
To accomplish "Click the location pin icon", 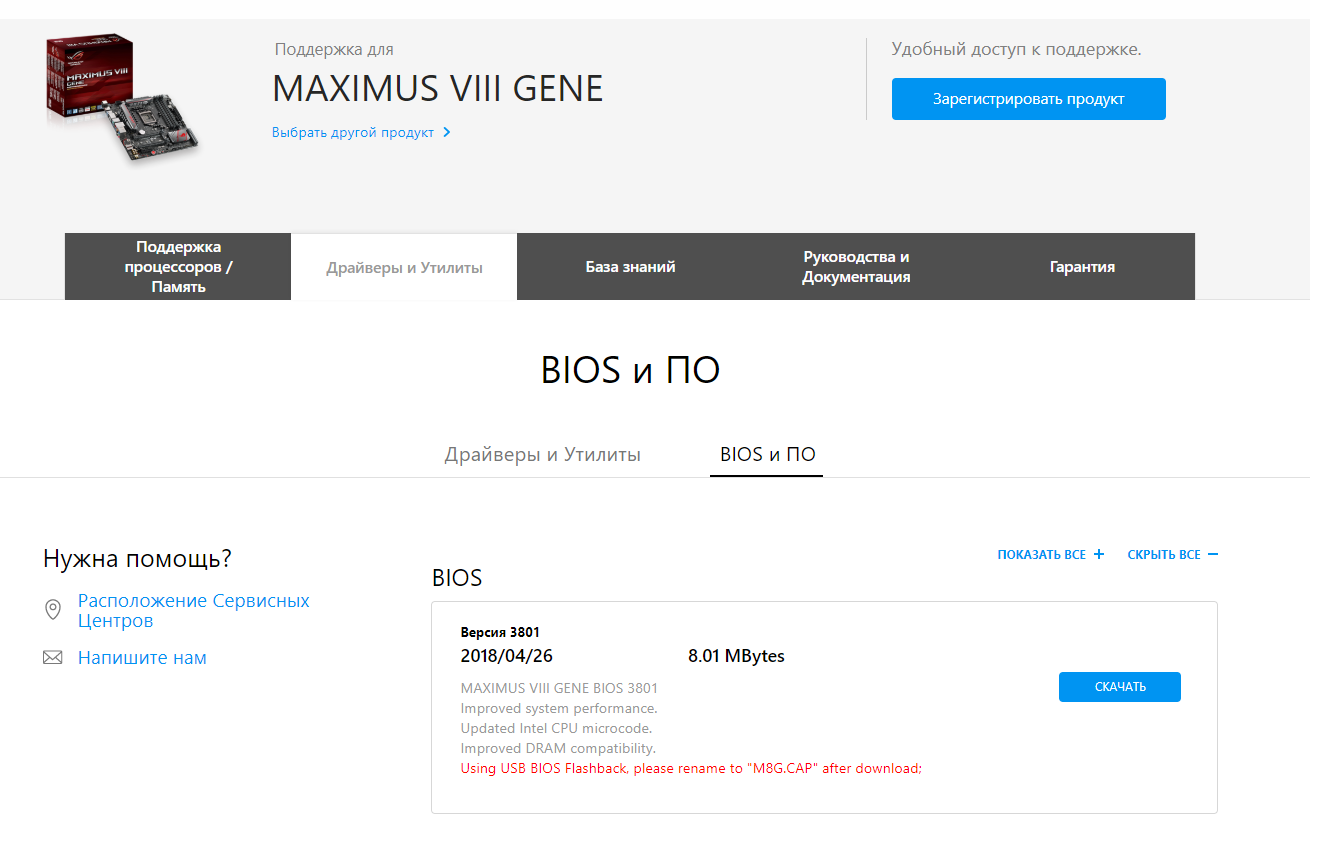I will click(53, 610).
